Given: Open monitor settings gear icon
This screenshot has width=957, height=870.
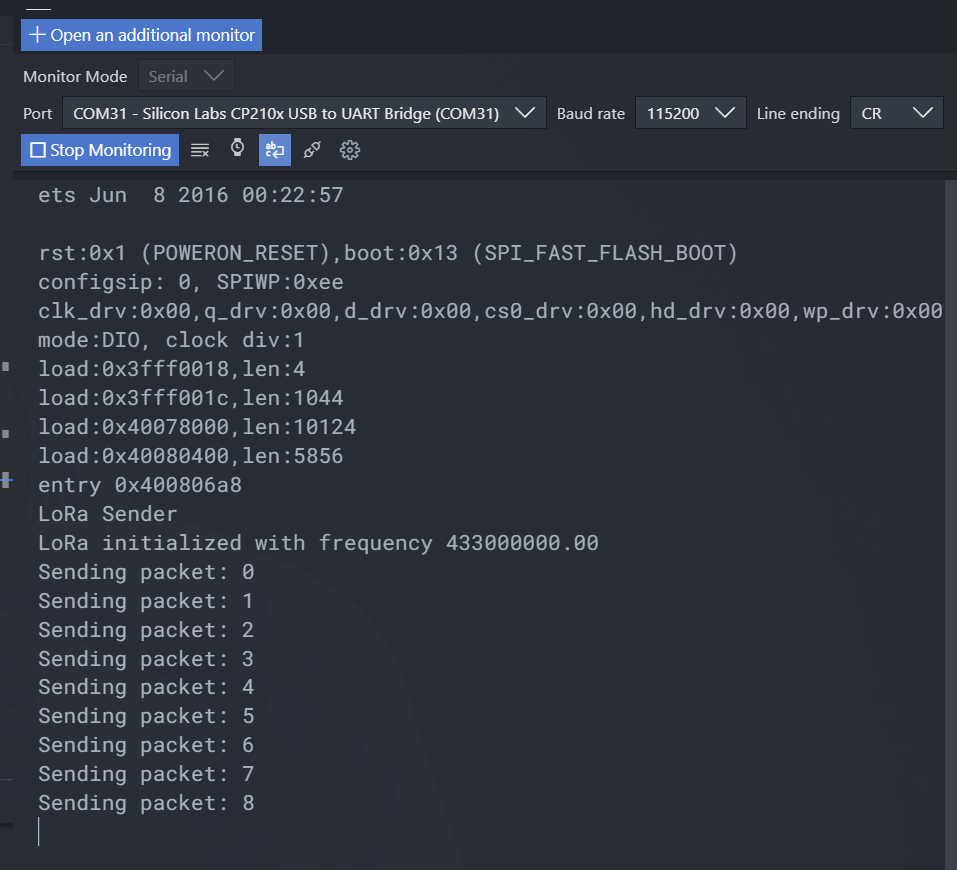Looking at the screenshot, I should click(x=350, y=150).
